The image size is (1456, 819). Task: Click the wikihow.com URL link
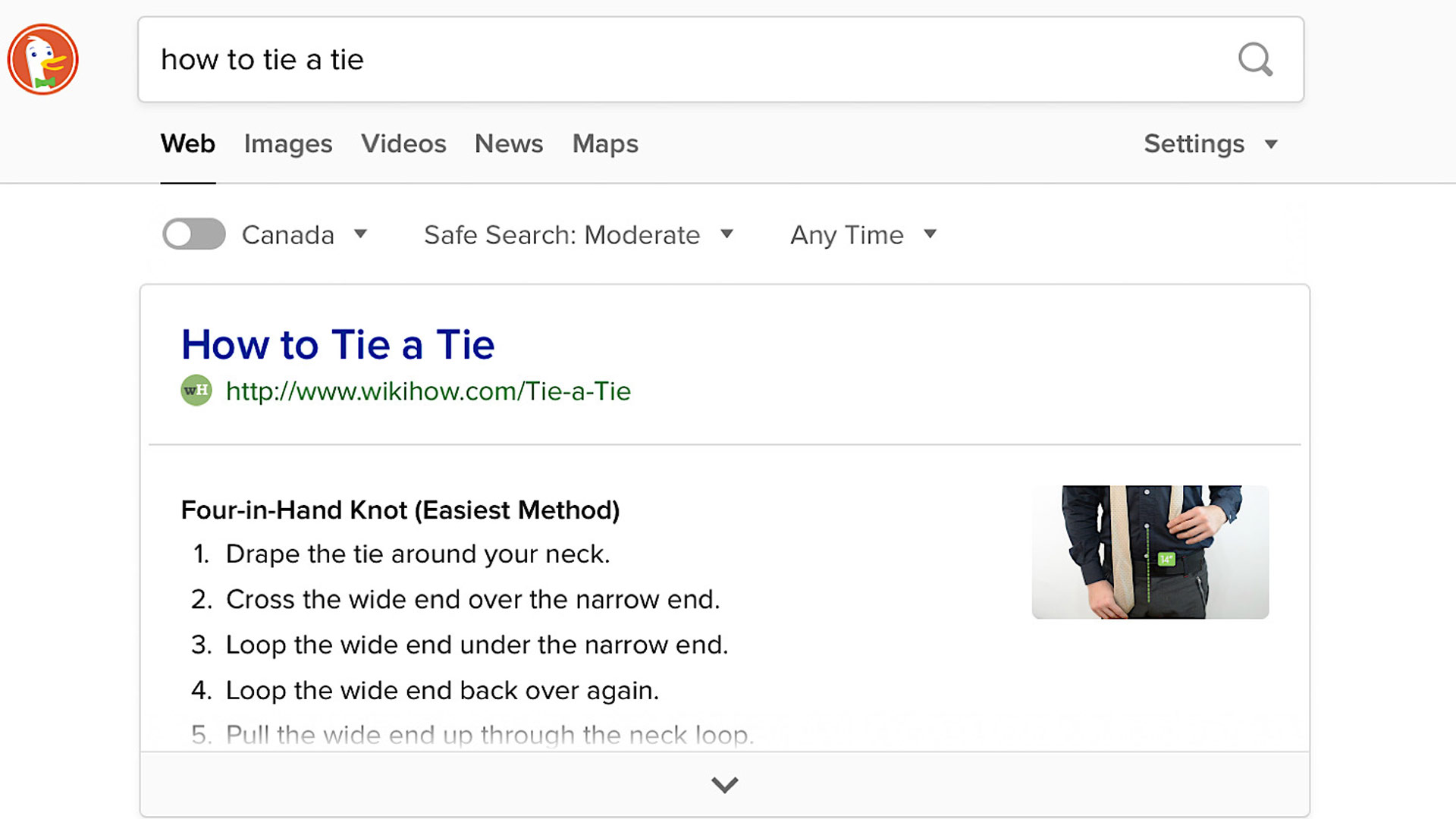428,391
